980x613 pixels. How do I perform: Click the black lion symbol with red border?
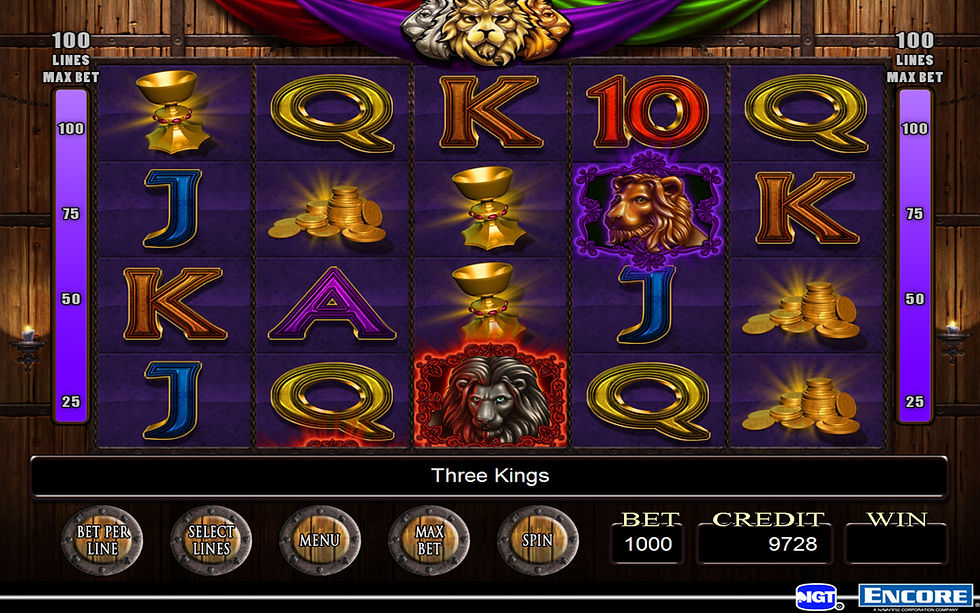[x=491, y=399]
